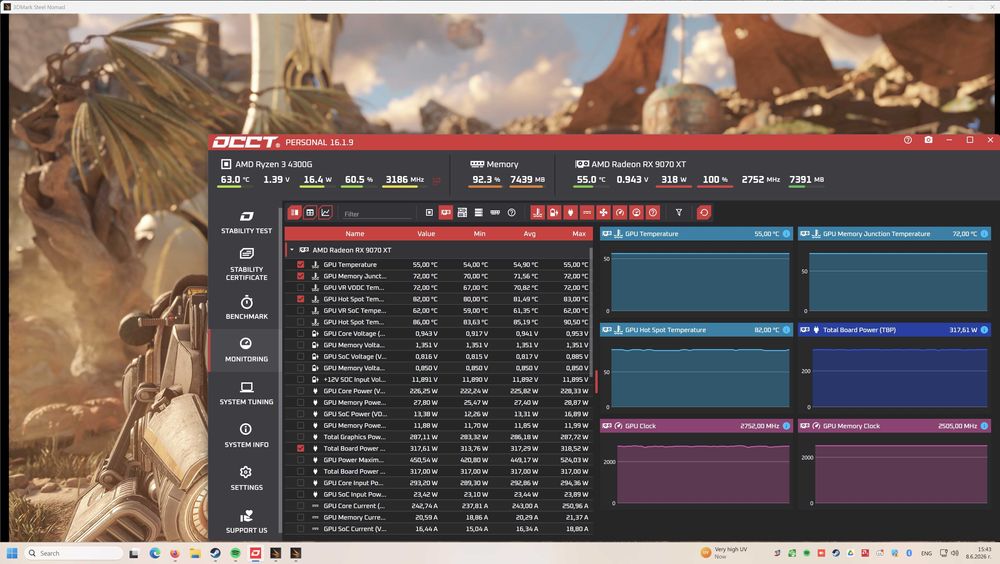
Task: Uncheck the GPU Temperature row checkbox
Action: tap(300, 264)
